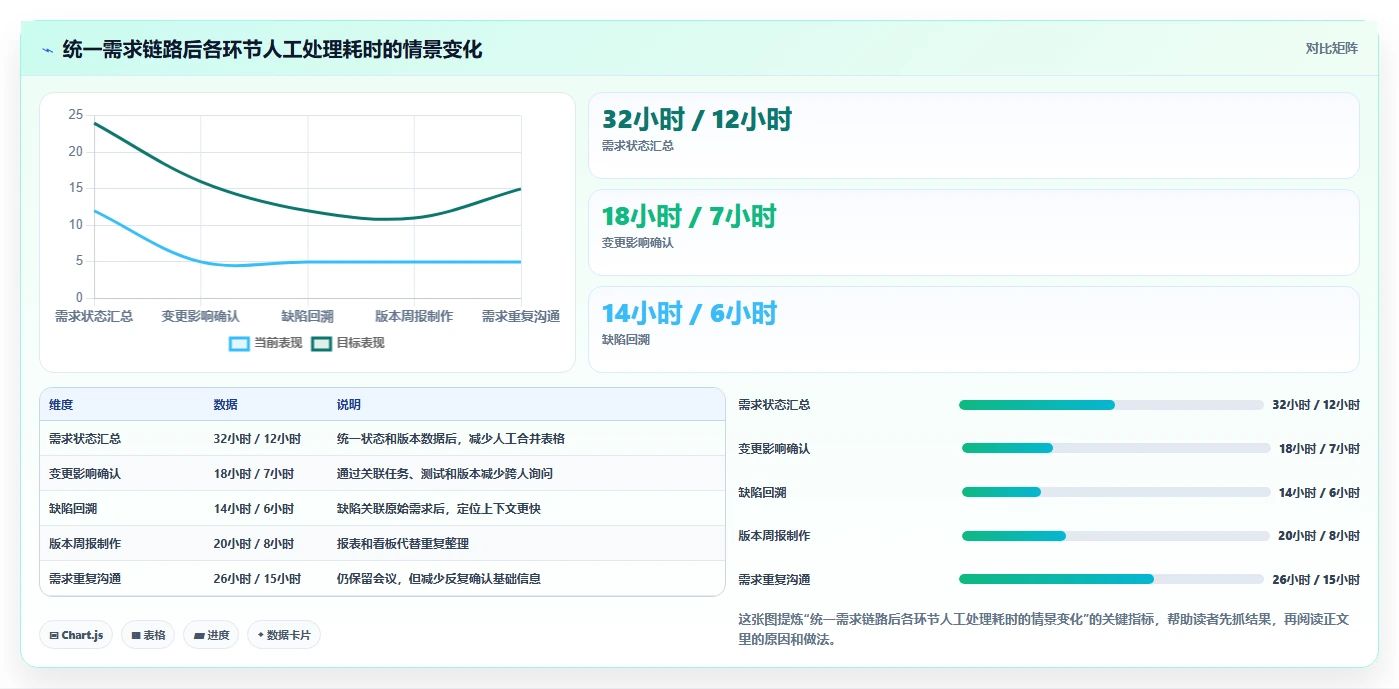Click the 版本周报制作 progress bar
Image resolution: width=1399 pixels, height=689 pixels.
1116,536
